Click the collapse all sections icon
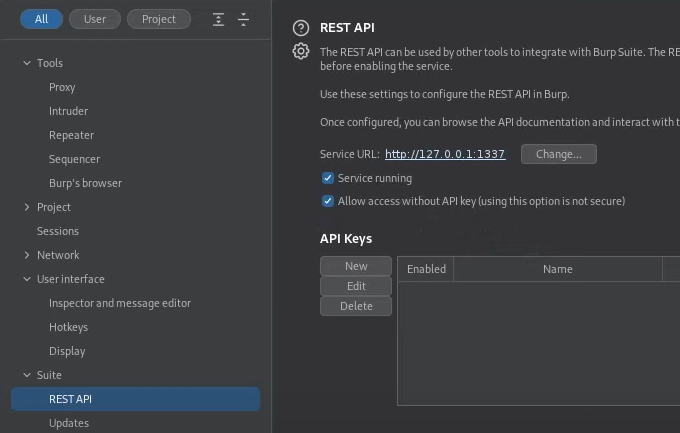Image resolution: width=680 pixels, height=433 pixels. tap(243, 20)
